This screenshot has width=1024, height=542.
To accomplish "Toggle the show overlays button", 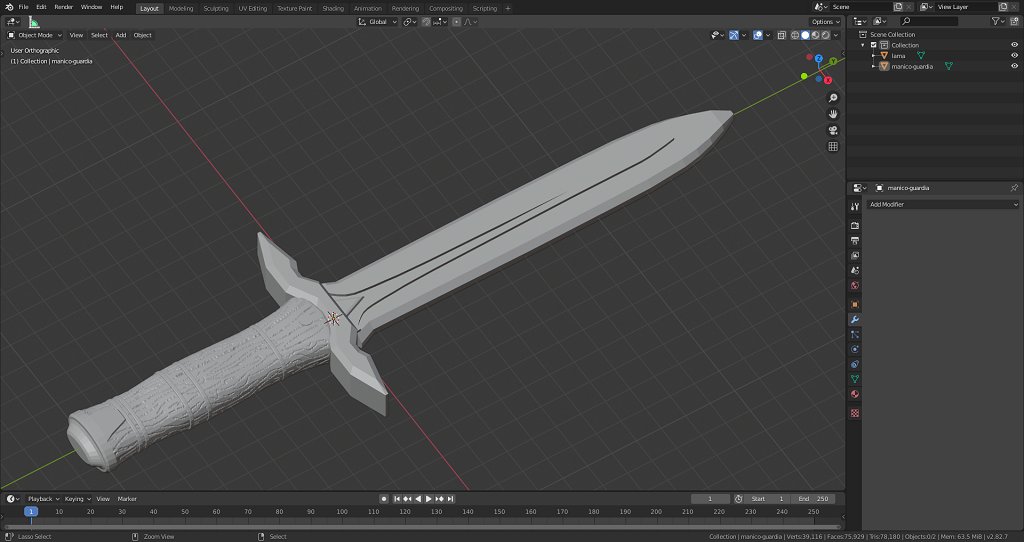I will [x=758, y=35].
